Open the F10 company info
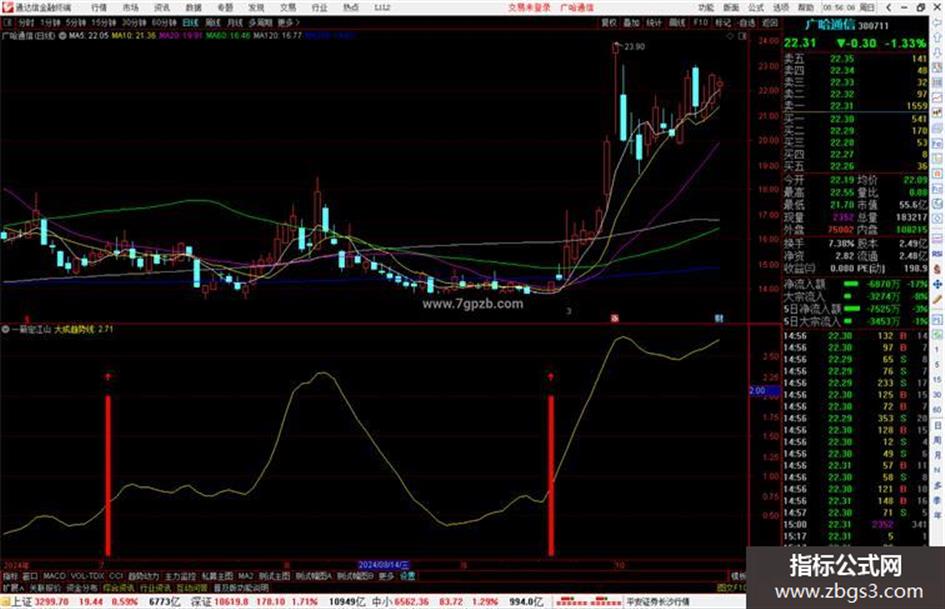Viewport: 945px width, 609px height. [x=700, y=22]
